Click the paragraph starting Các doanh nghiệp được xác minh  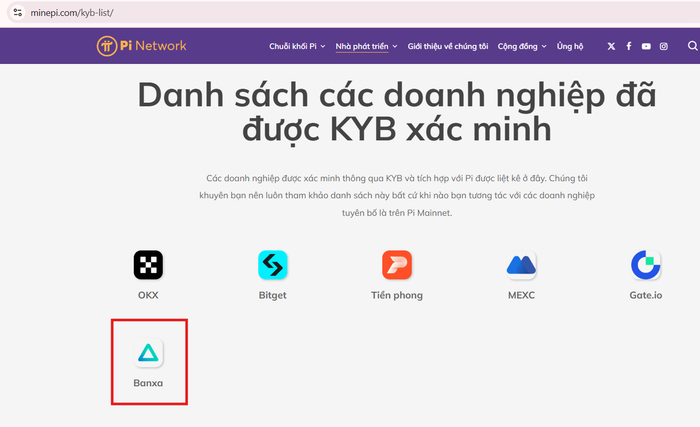(x=397, y=196)
